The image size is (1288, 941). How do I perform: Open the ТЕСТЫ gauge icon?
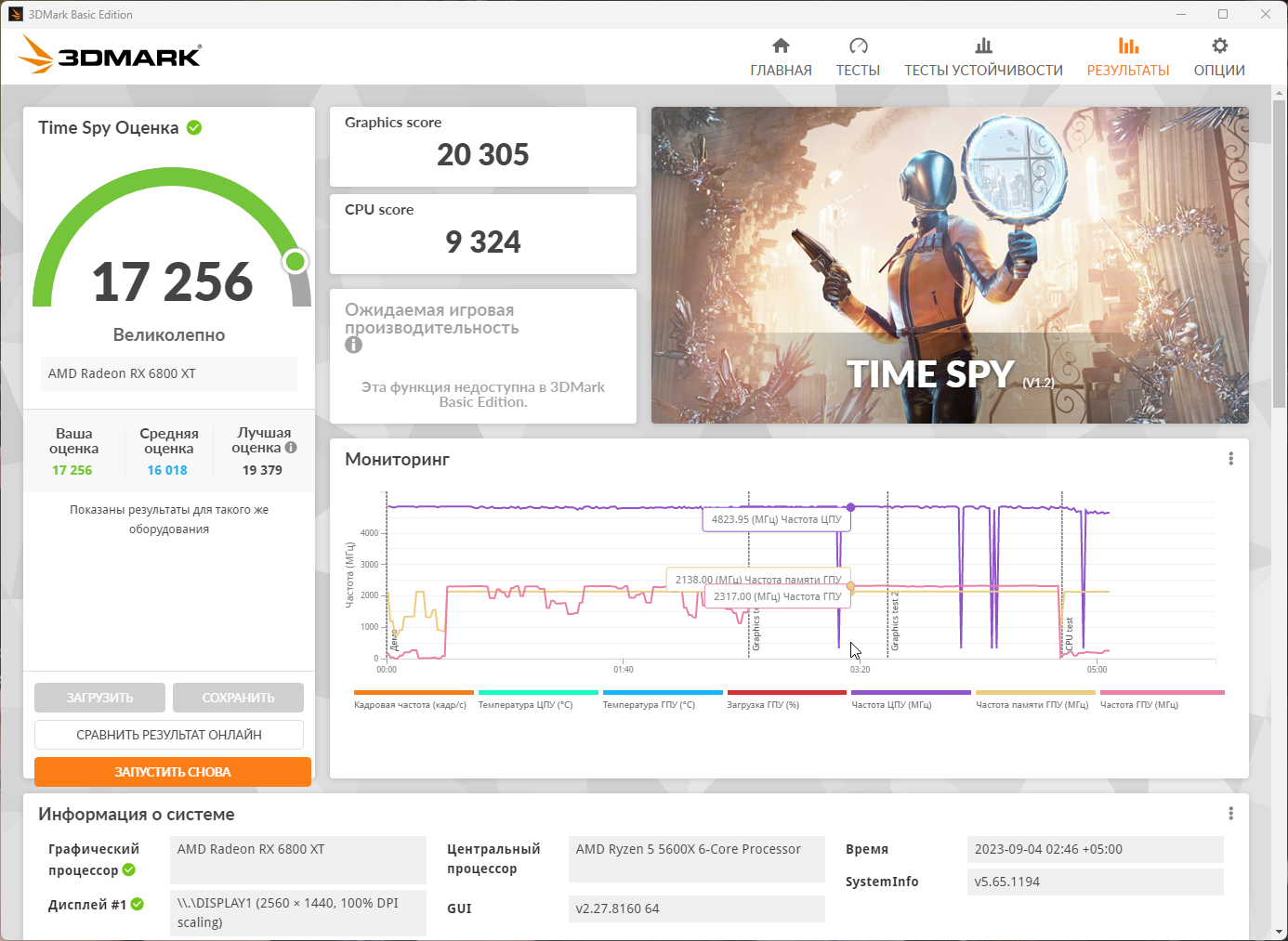[858, 46]
